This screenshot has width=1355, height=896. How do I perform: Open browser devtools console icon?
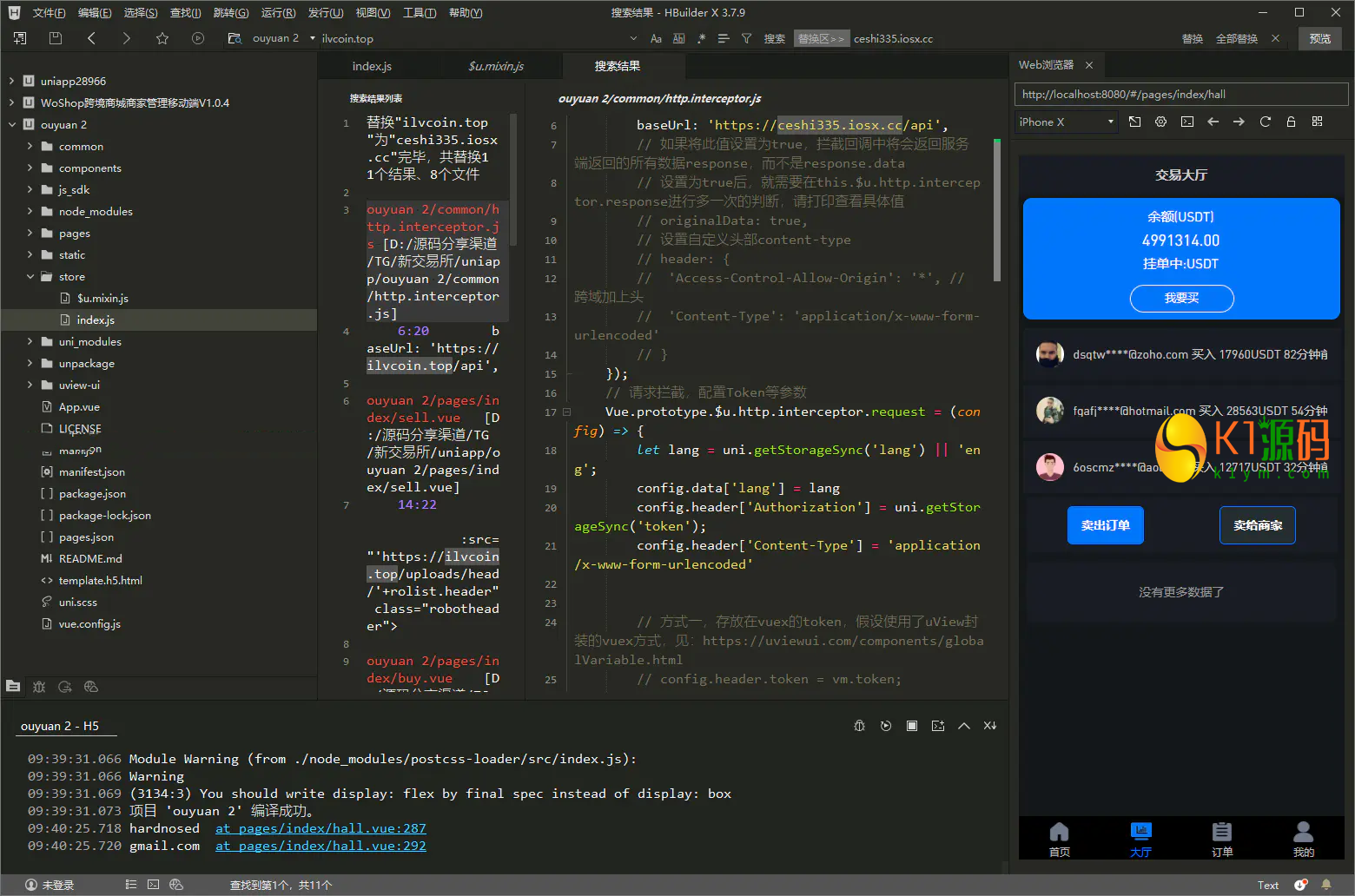(1186, 122)
